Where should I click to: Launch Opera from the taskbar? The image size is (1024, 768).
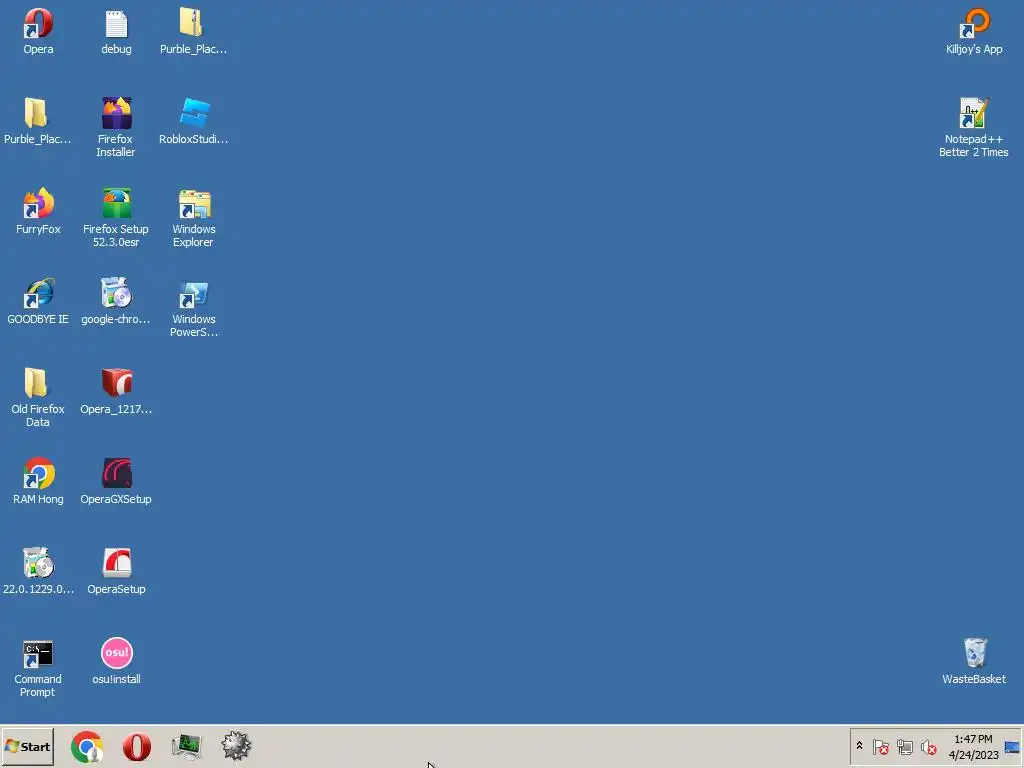click(136, 747)
